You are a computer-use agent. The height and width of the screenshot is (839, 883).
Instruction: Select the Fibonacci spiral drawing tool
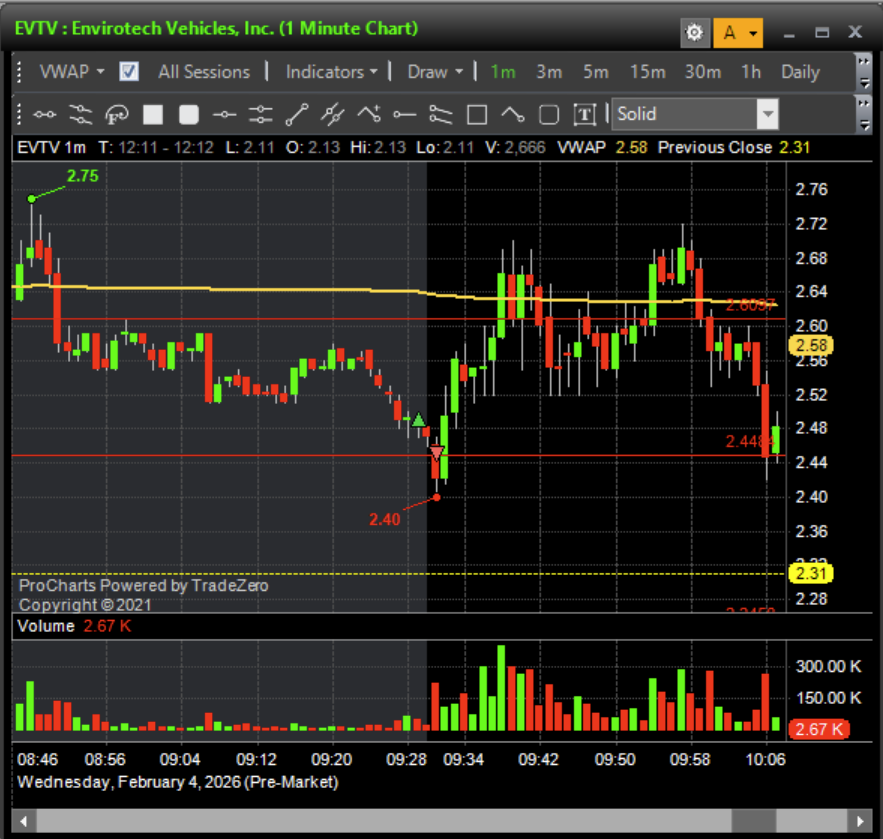[x=117, y=114]
